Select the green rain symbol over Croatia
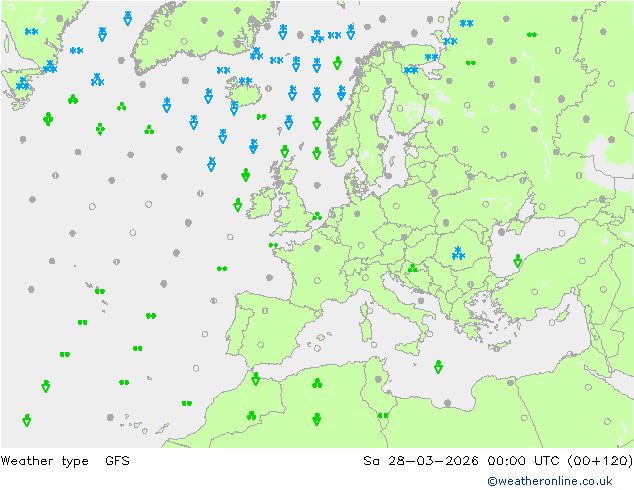The height and width of the screenshot is (490, 634). 412,268
